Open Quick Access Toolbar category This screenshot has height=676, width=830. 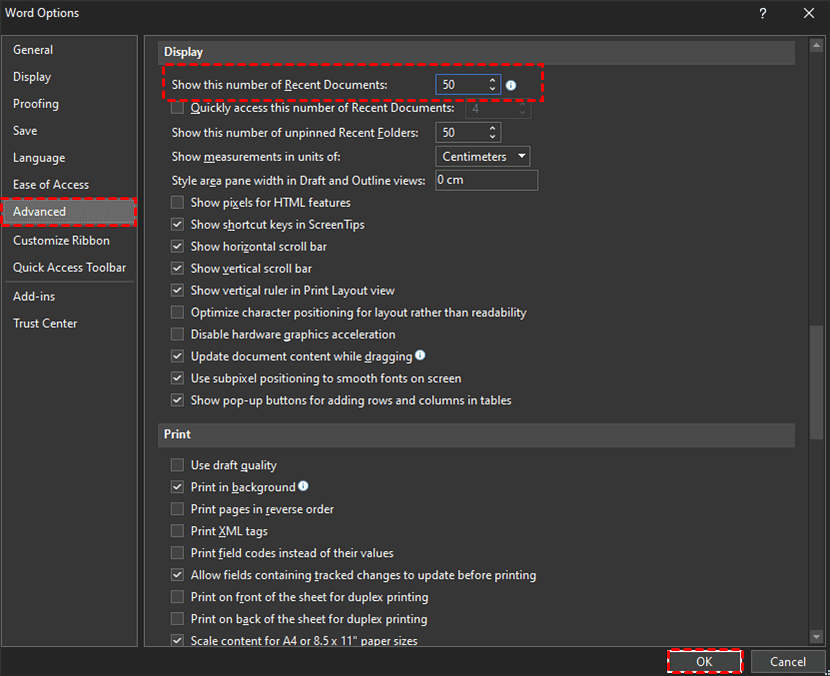click(x=69, y=267)
